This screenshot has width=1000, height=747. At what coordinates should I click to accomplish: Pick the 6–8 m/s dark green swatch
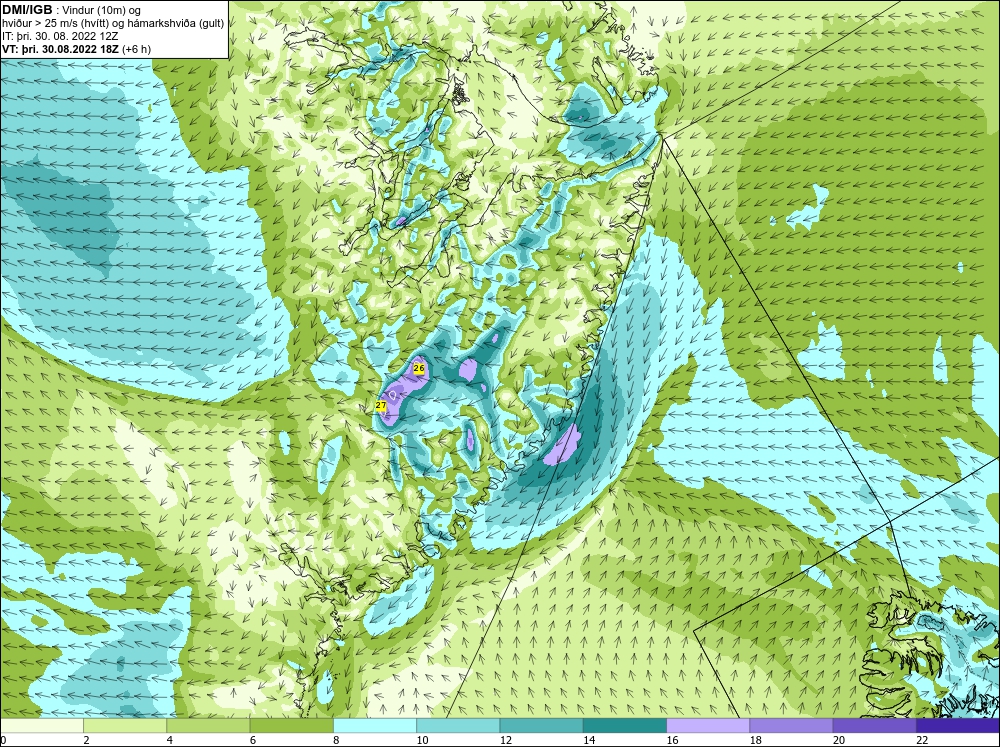click(291, 725)
